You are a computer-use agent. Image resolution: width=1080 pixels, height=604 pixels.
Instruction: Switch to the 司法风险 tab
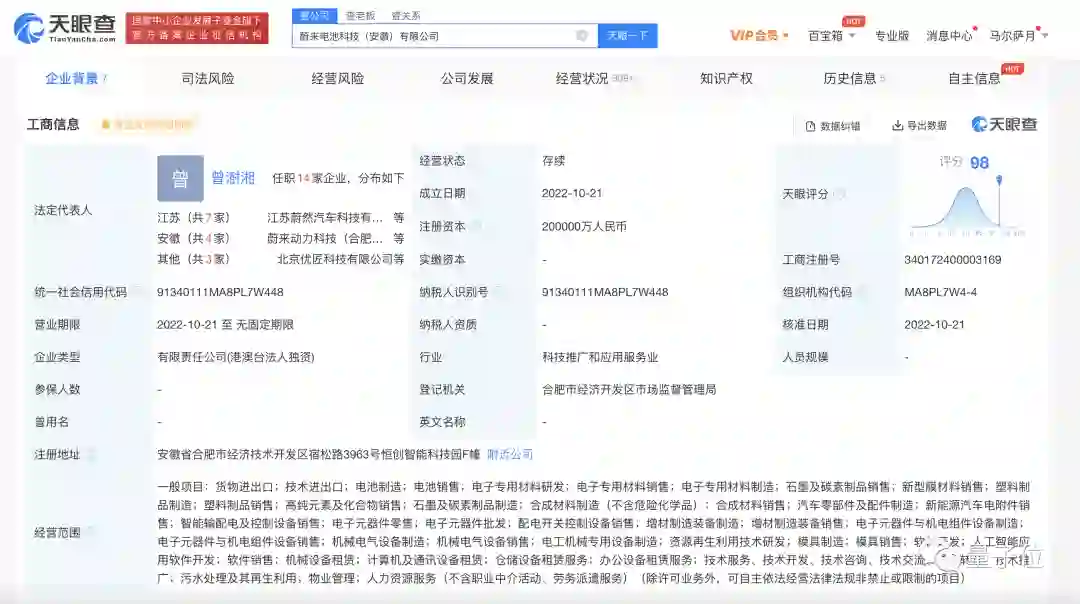pyautogui.click(x=208, y=79)
